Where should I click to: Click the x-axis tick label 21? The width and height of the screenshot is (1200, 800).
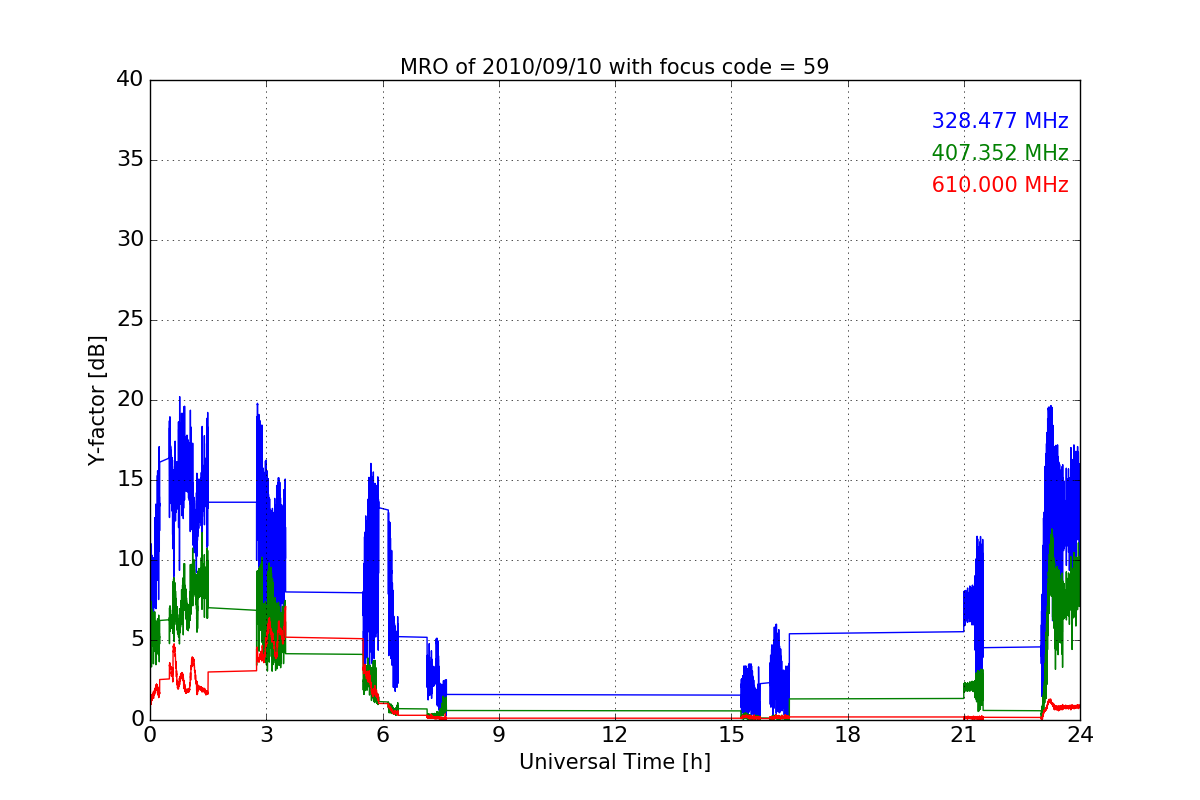point(964,735)
